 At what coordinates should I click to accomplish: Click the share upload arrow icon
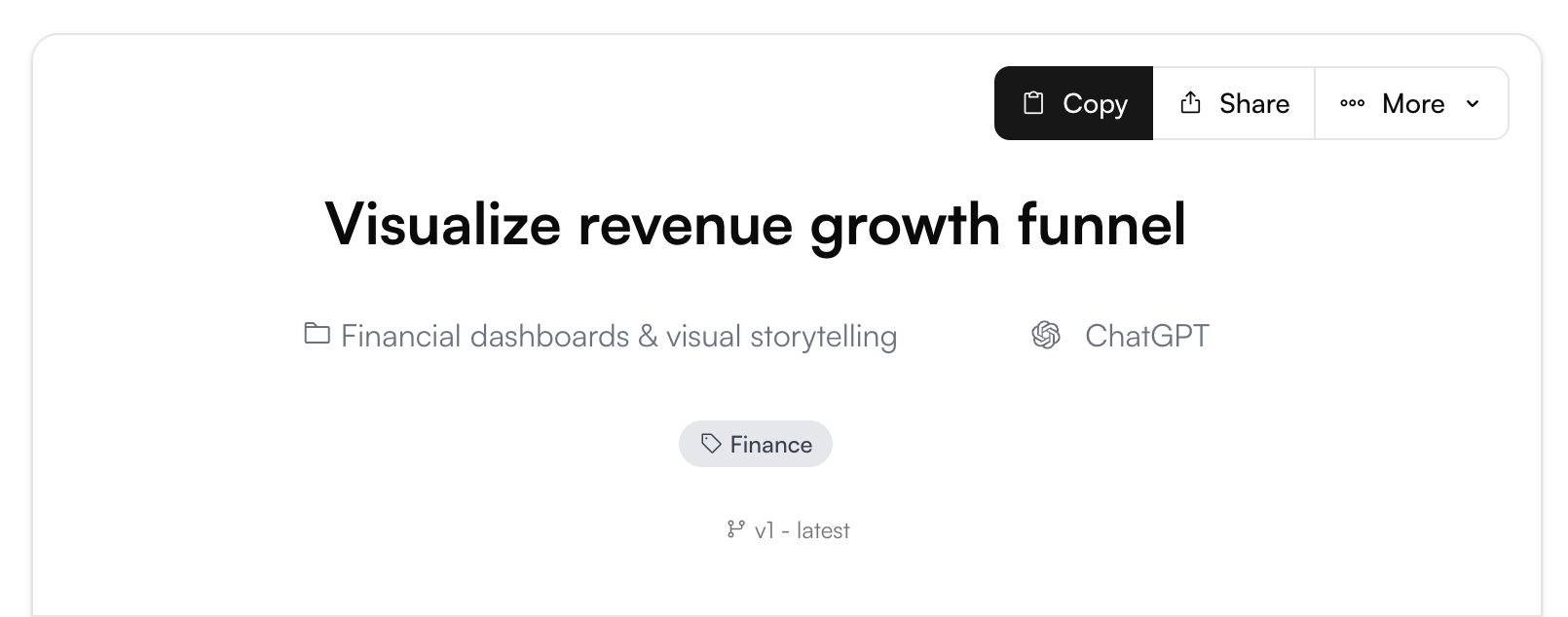(1190, 103)
